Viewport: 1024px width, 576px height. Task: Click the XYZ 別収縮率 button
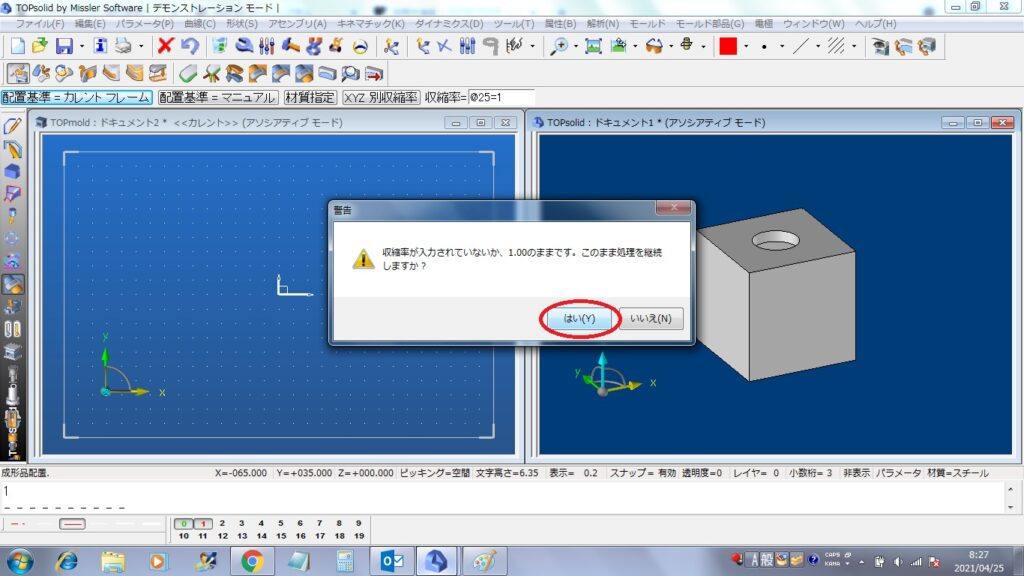[x=381, y=97]
